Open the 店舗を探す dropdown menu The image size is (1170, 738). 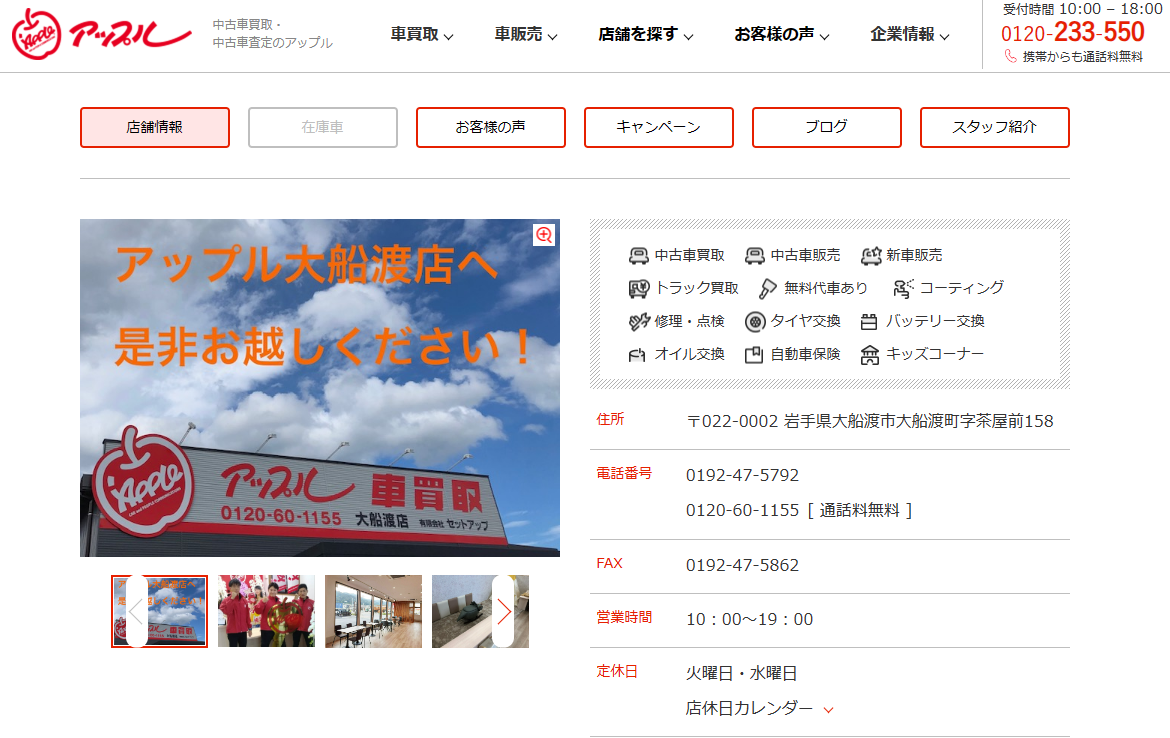tap(645, 35)
